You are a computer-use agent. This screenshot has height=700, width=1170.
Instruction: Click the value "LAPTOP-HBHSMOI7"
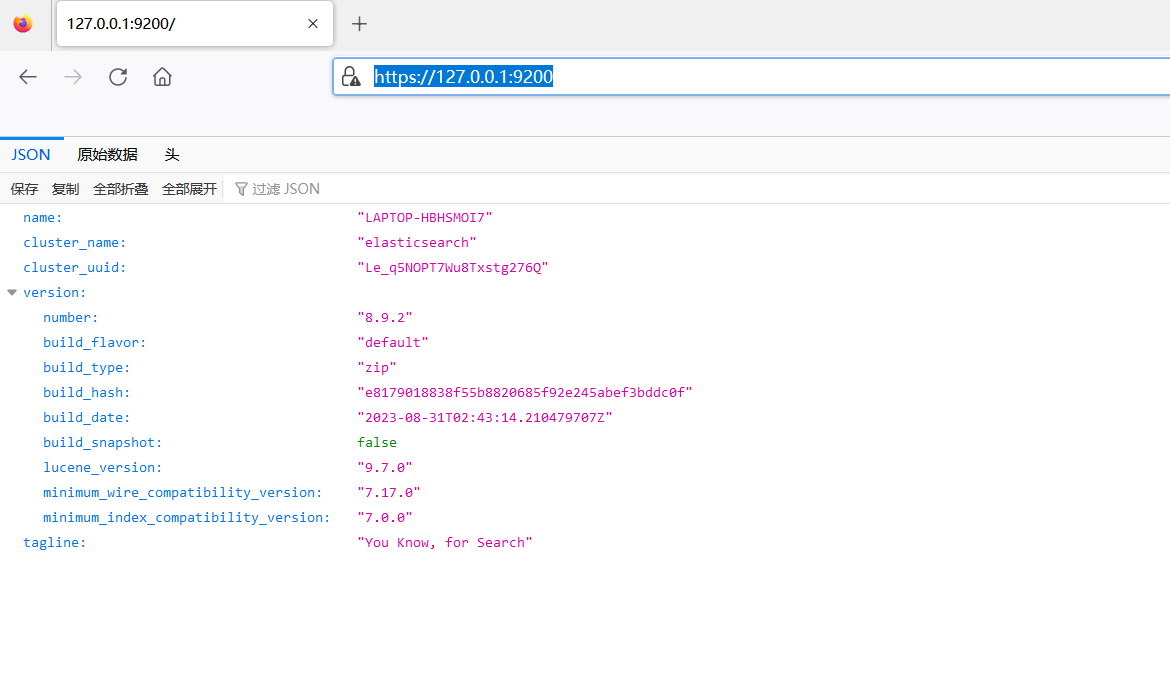click(x=425, y=218)
